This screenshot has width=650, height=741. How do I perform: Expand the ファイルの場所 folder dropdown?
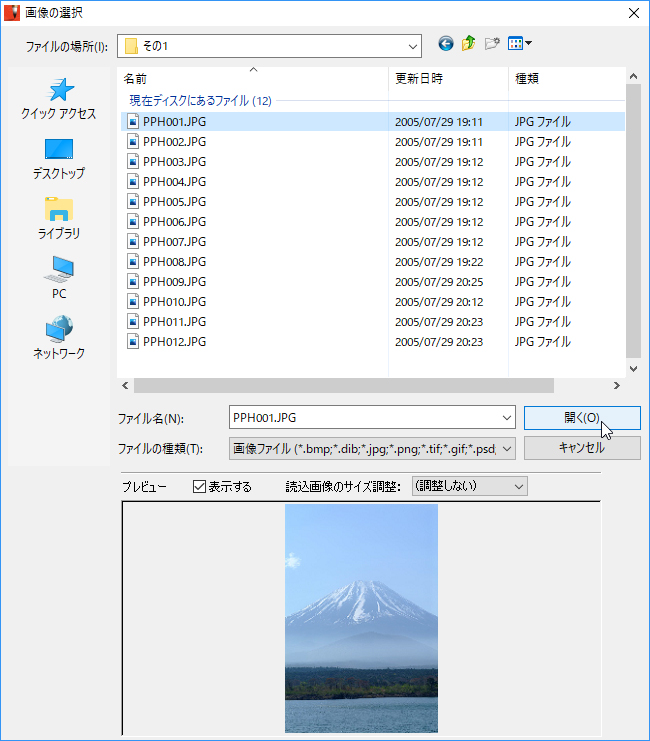click(413, 46)
